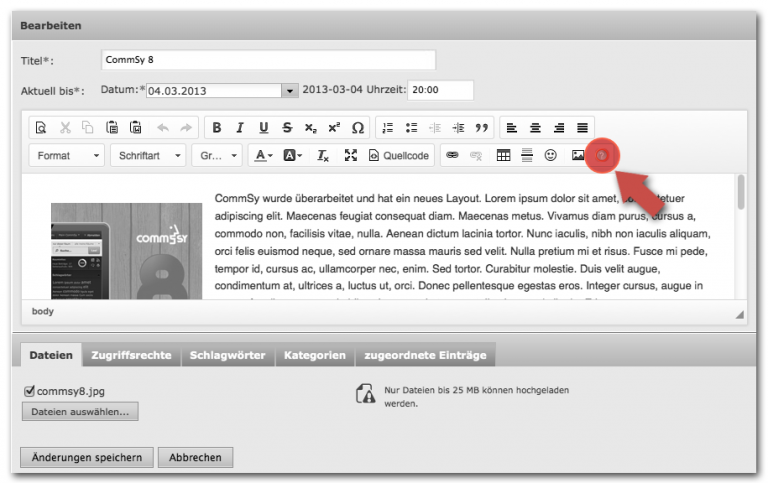Insert a bulleted list
Image resolution: width=768 pixels, height=483 pixels.
pyautogui.click(x=411, y=128)
